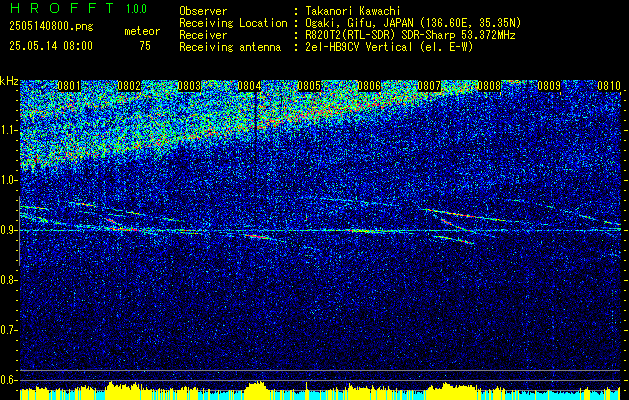The image size is (629, 400).
Task: Click the red meteor echo near 0804
Action: 259,237
